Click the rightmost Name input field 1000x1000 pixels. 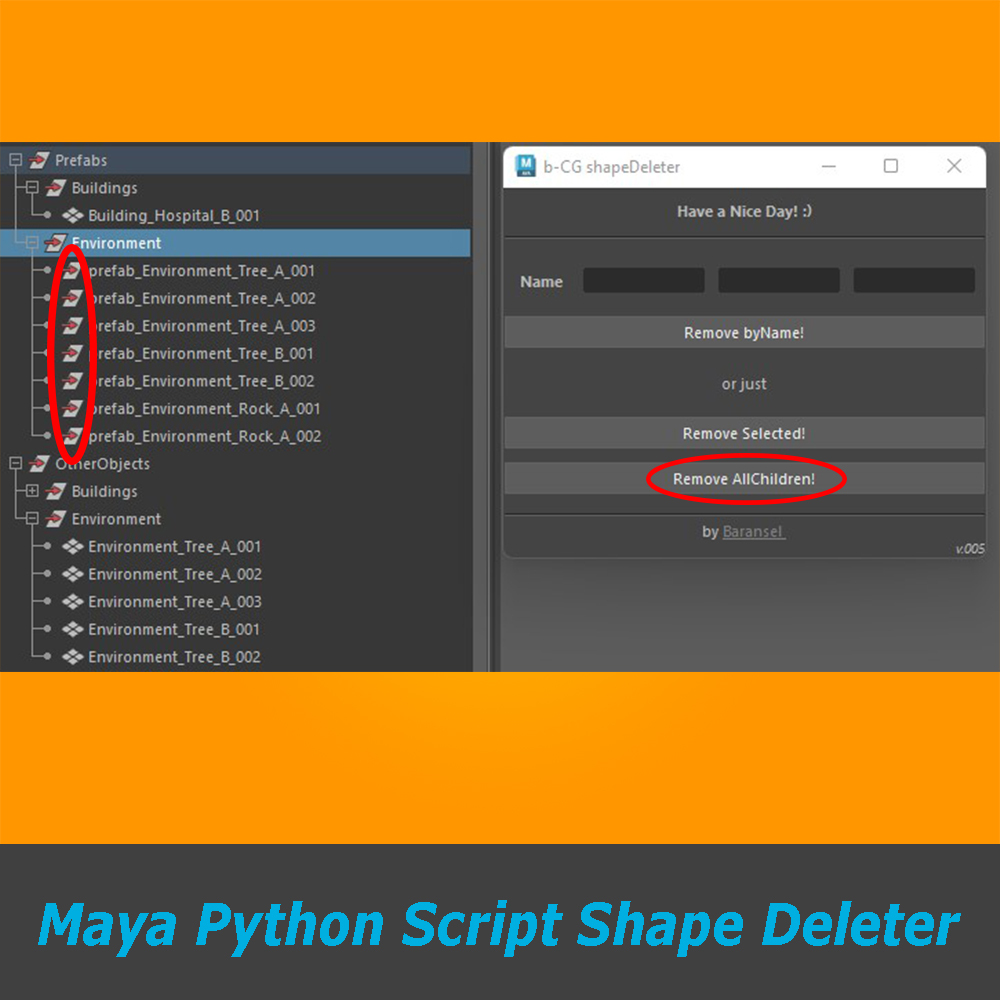pos(914,280)
